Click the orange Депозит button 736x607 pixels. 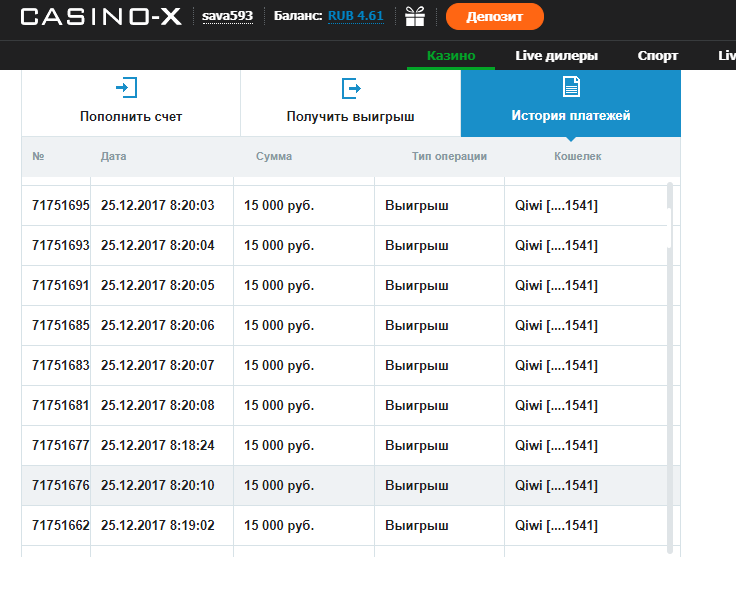coord(495,16)
